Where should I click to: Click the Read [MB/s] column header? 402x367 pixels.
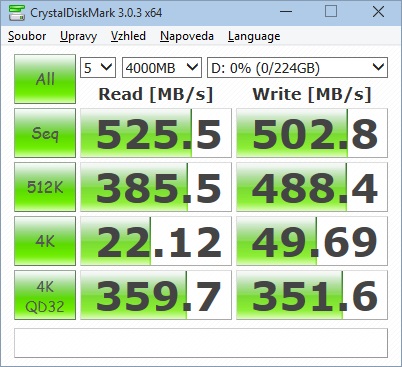(156, 94)
